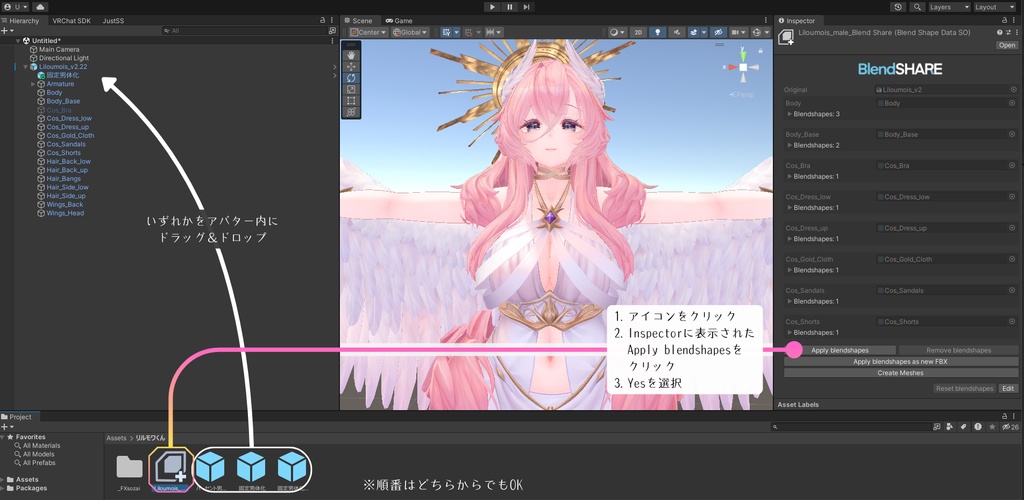This screenshot has height=500, width=1024.
Task: Switch to the Scene tab
Action: point(359,21)
